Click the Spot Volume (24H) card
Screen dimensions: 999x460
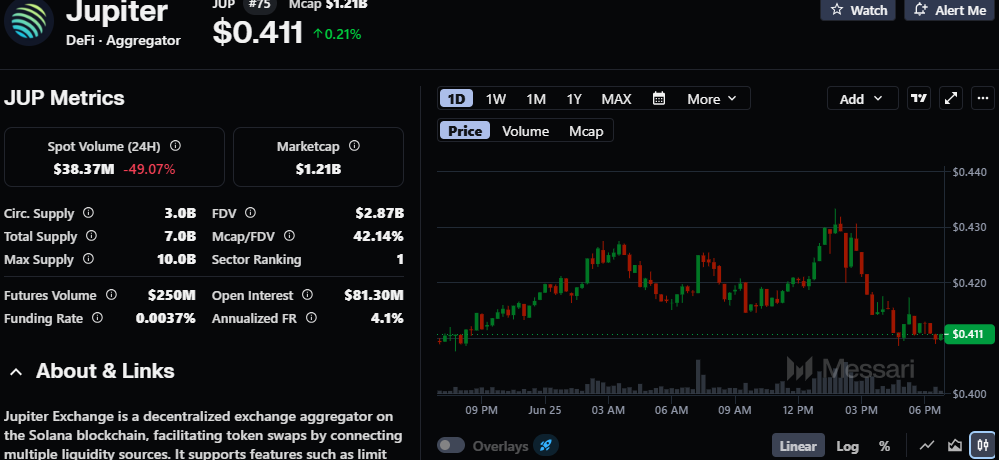click(x=115, y=157)
